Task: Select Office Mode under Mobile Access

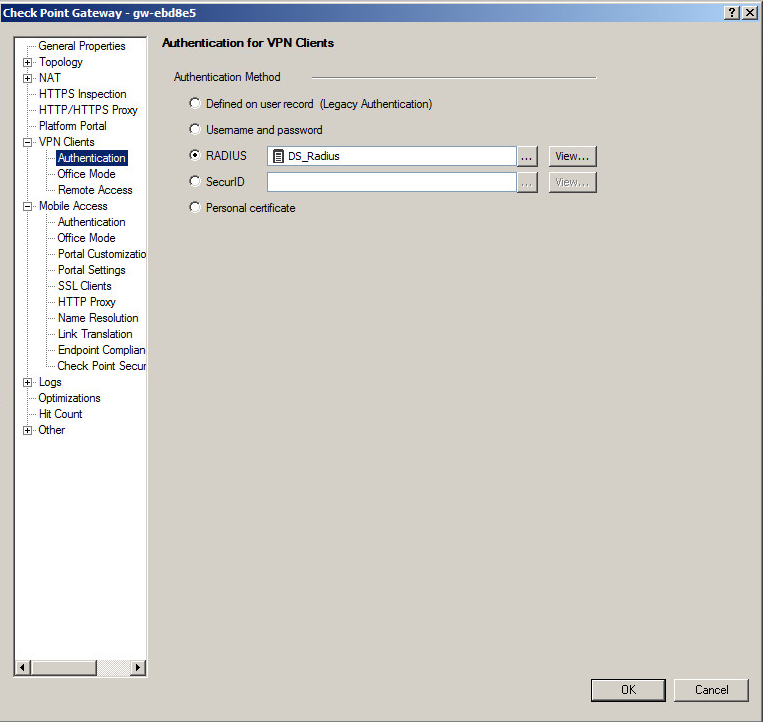Action: pos(86,238)
